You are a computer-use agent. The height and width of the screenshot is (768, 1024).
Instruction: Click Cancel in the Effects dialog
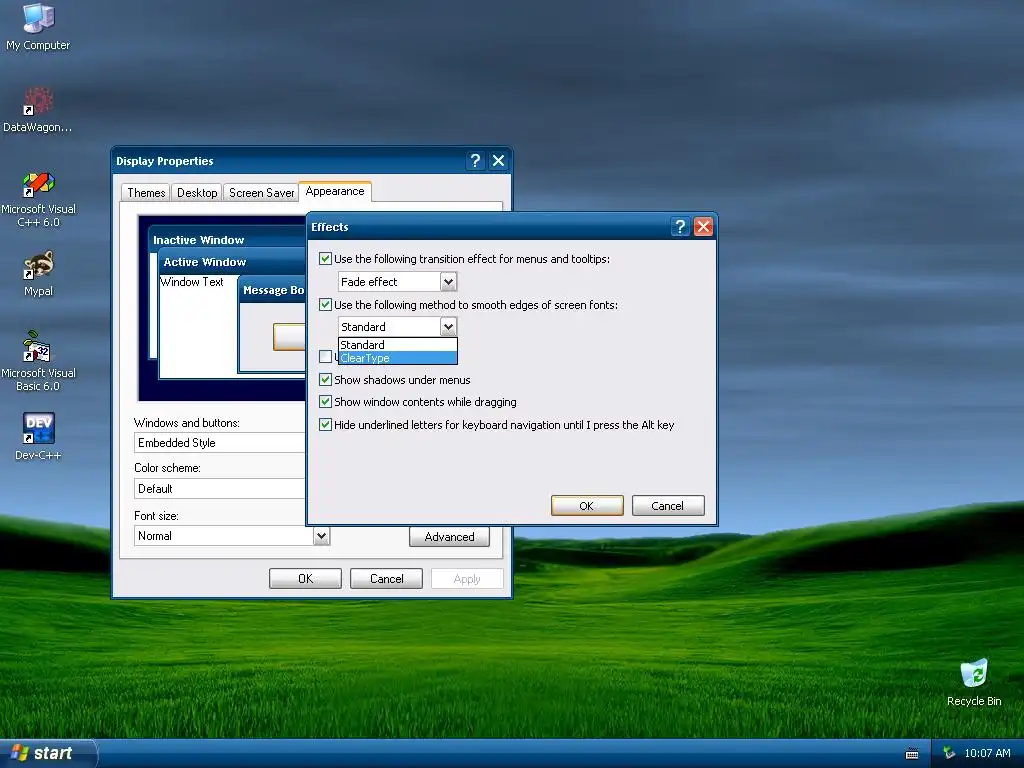tap(667, 505)
